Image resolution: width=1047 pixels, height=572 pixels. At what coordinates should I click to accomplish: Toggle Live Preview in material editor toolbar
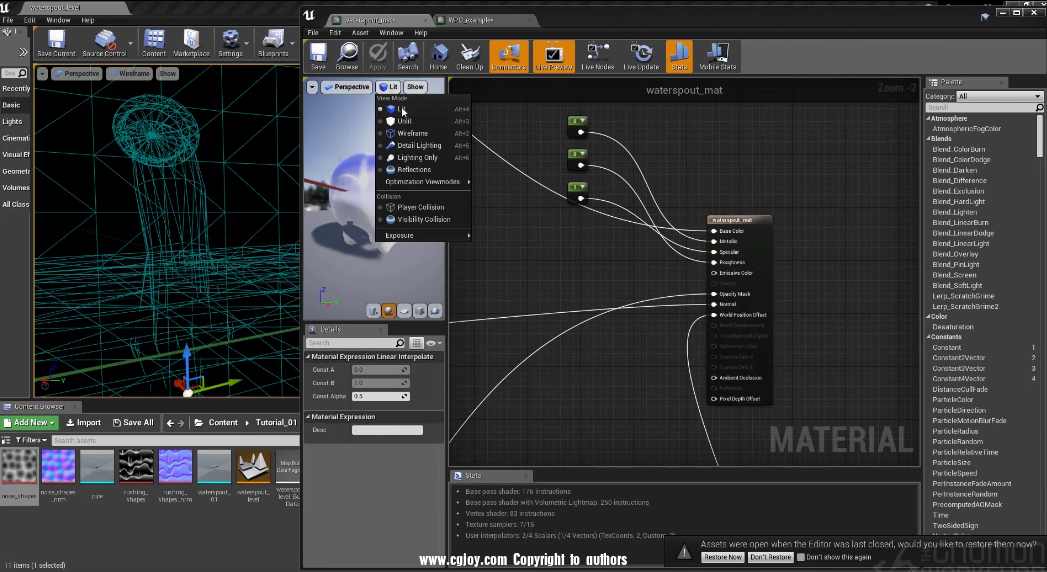click(553, 56)
